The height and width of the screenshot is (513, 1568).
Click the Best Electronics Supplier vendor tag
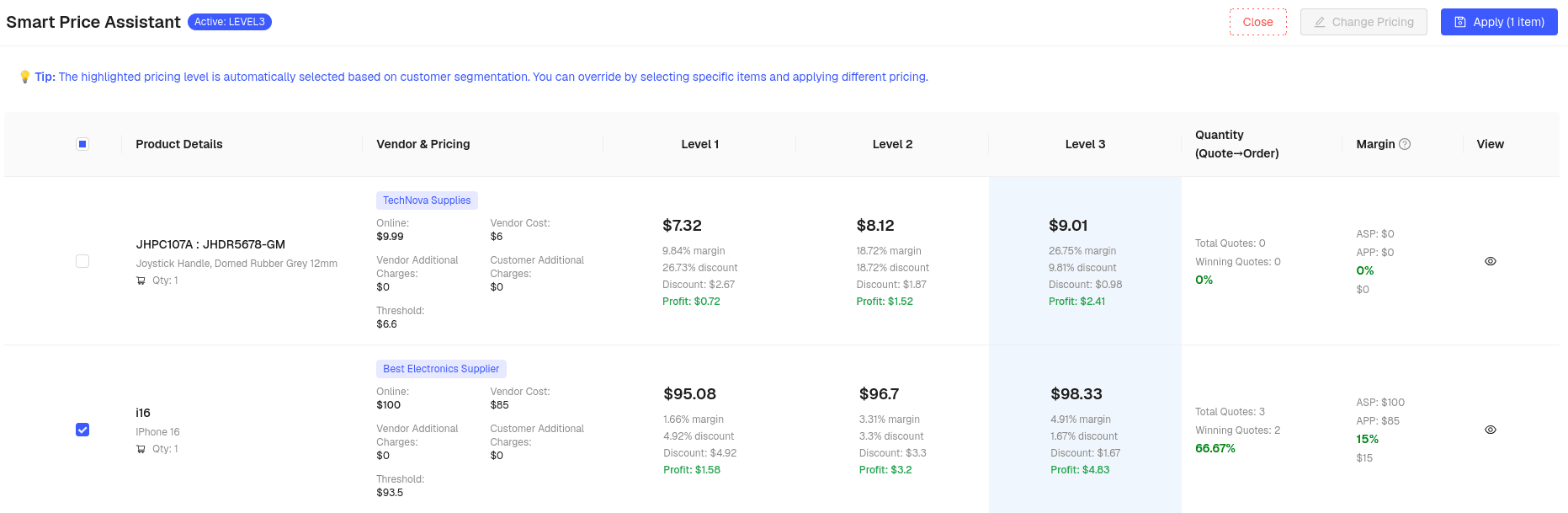tap(441, 369)
